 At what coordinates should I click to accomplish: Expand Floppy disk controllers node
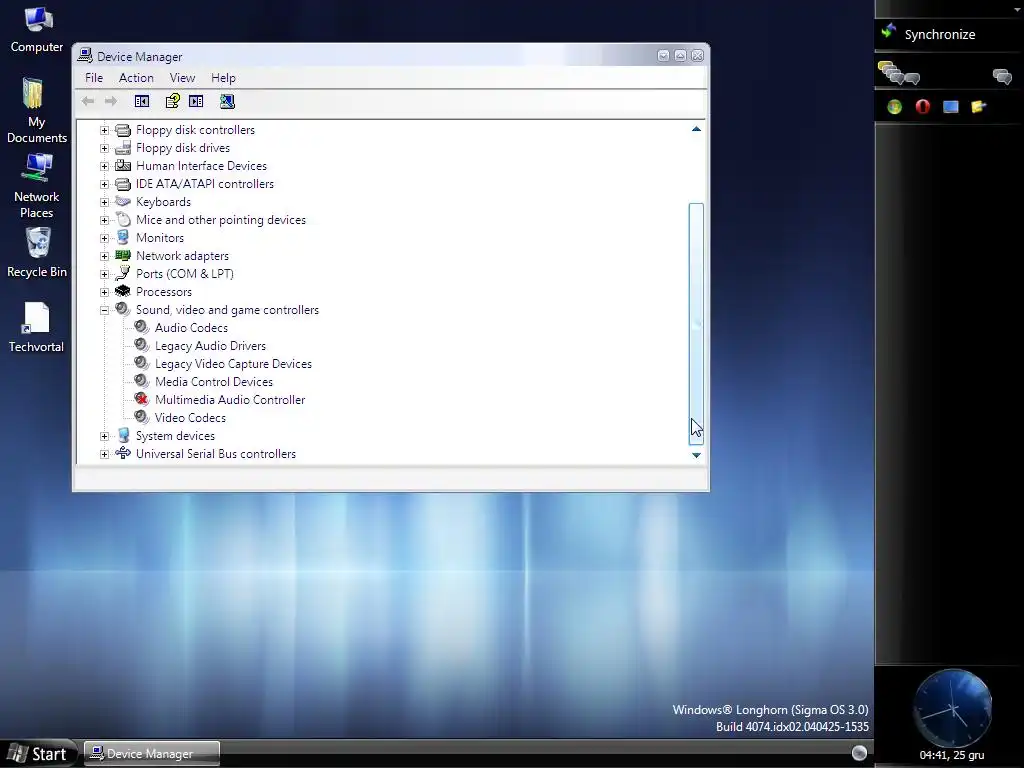pos(104,130)
